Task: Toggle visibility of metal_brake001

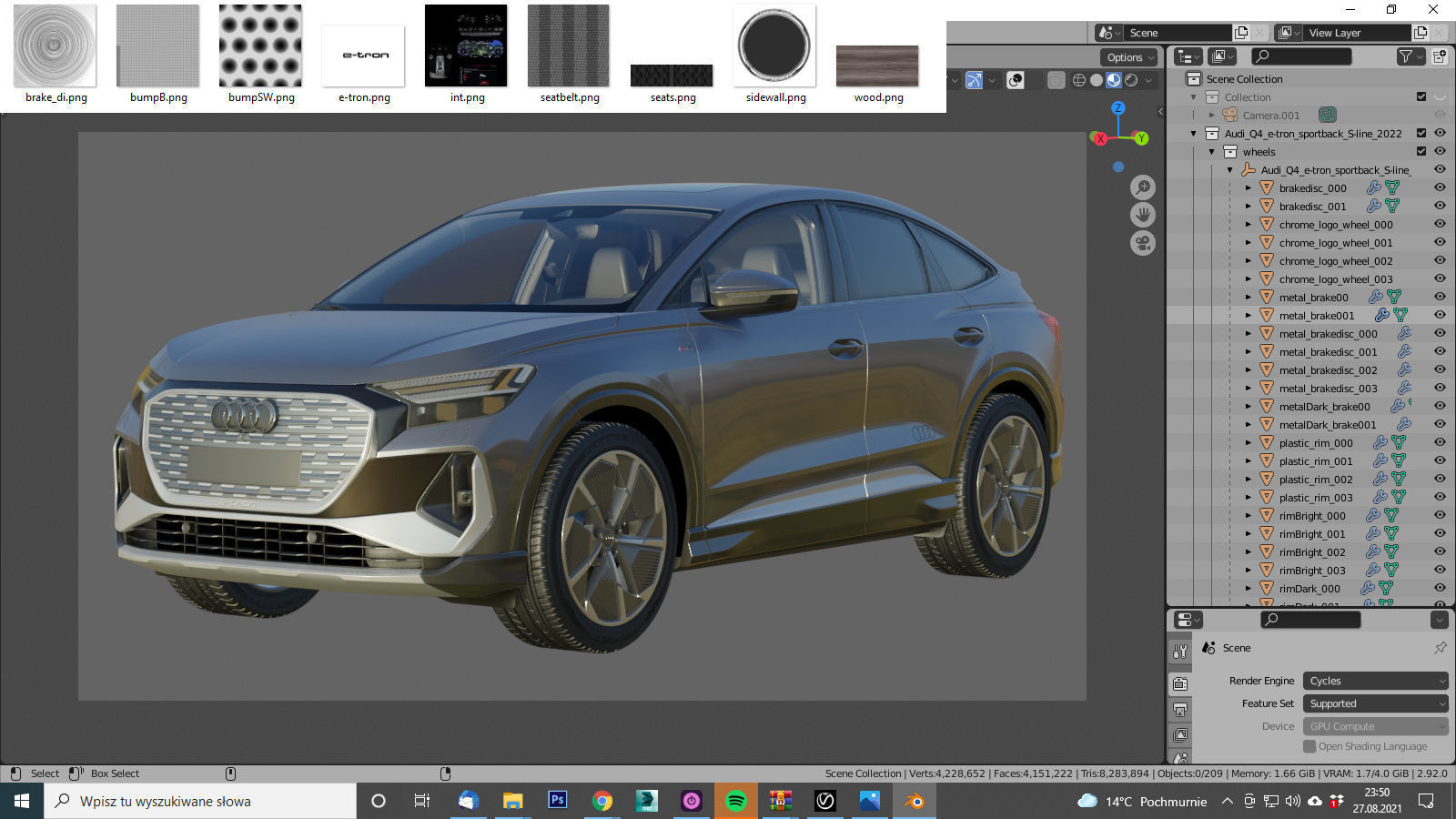Action: coord(1440,315)
